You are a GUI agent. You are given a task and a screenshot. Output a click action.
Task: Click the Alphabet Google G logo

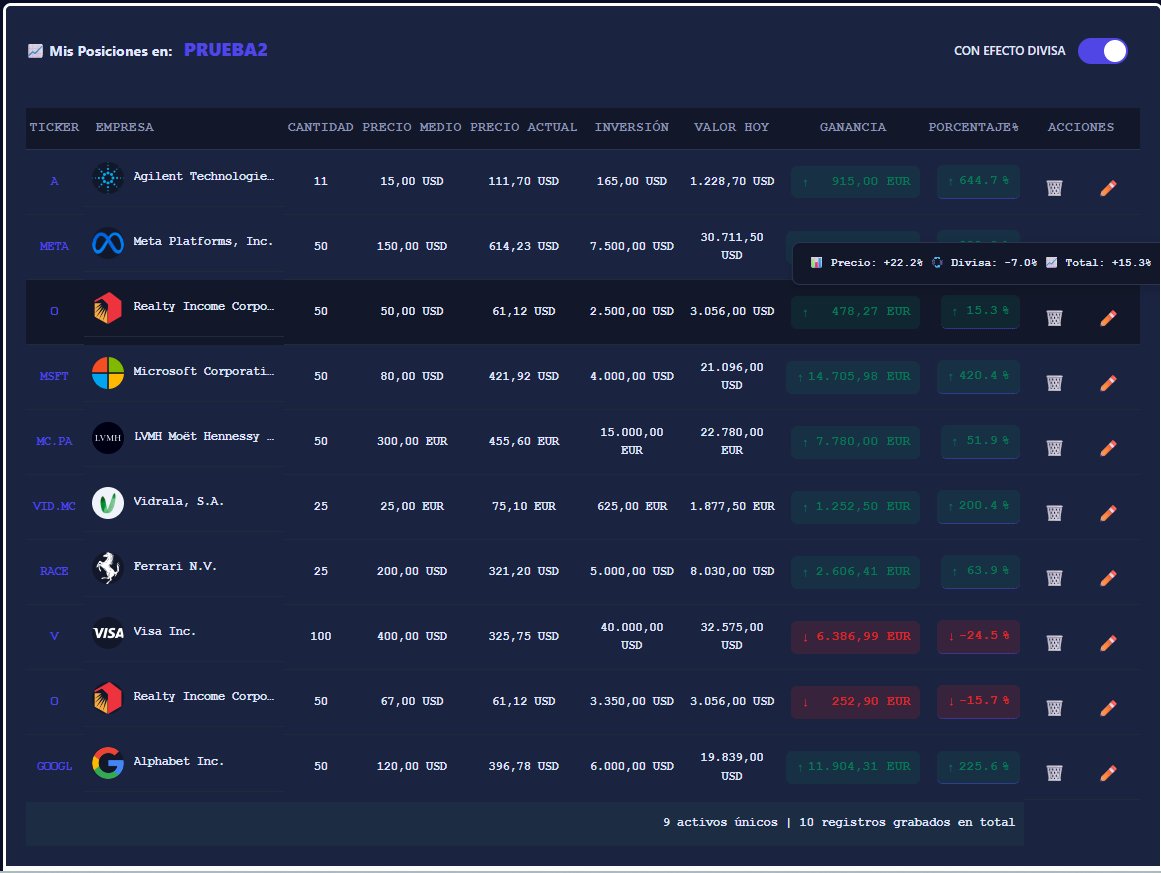107,763
